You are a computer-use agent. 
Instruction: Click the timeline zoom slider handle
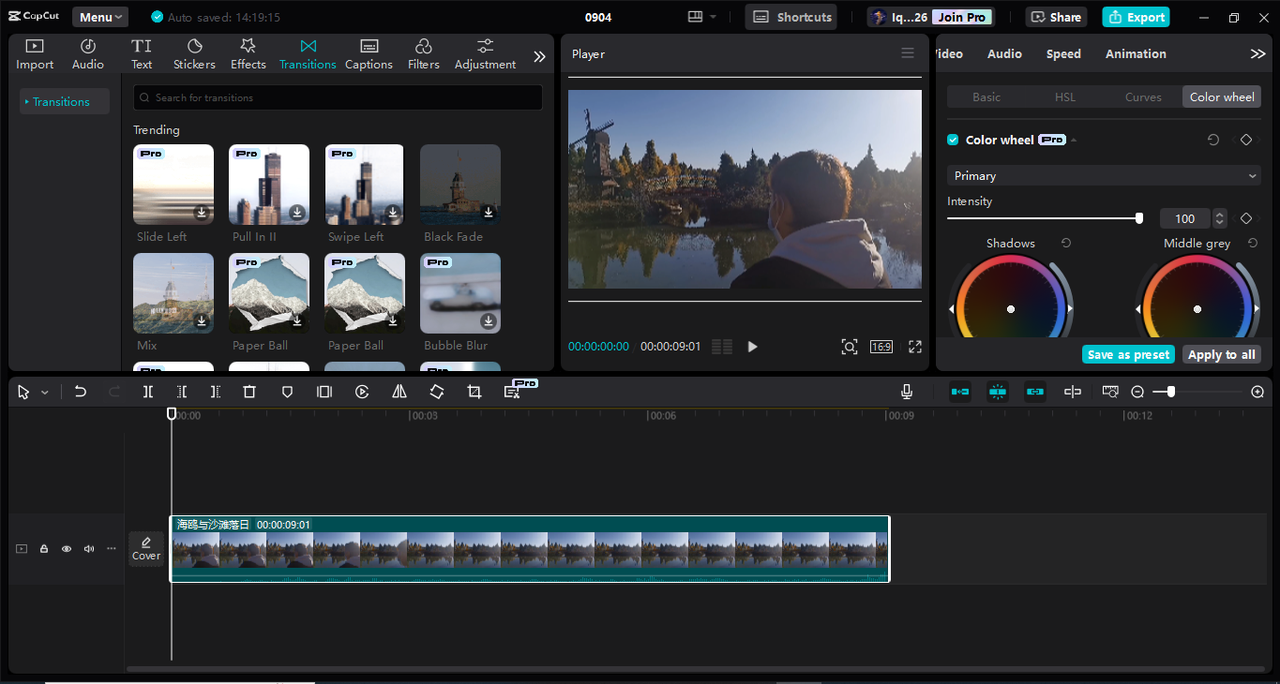coord(1171,392)
